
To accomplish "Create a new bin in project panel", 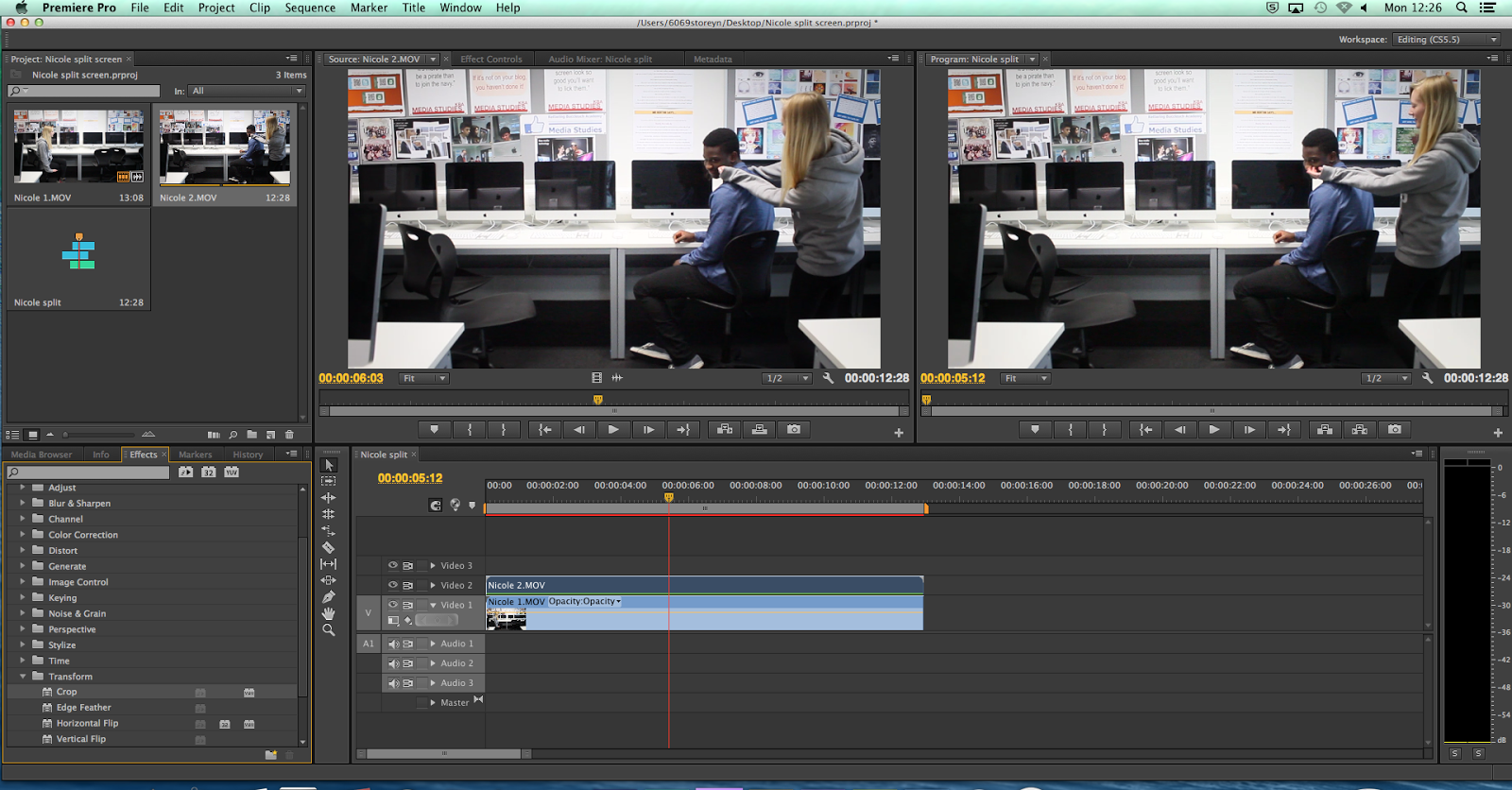I will 252,435.
